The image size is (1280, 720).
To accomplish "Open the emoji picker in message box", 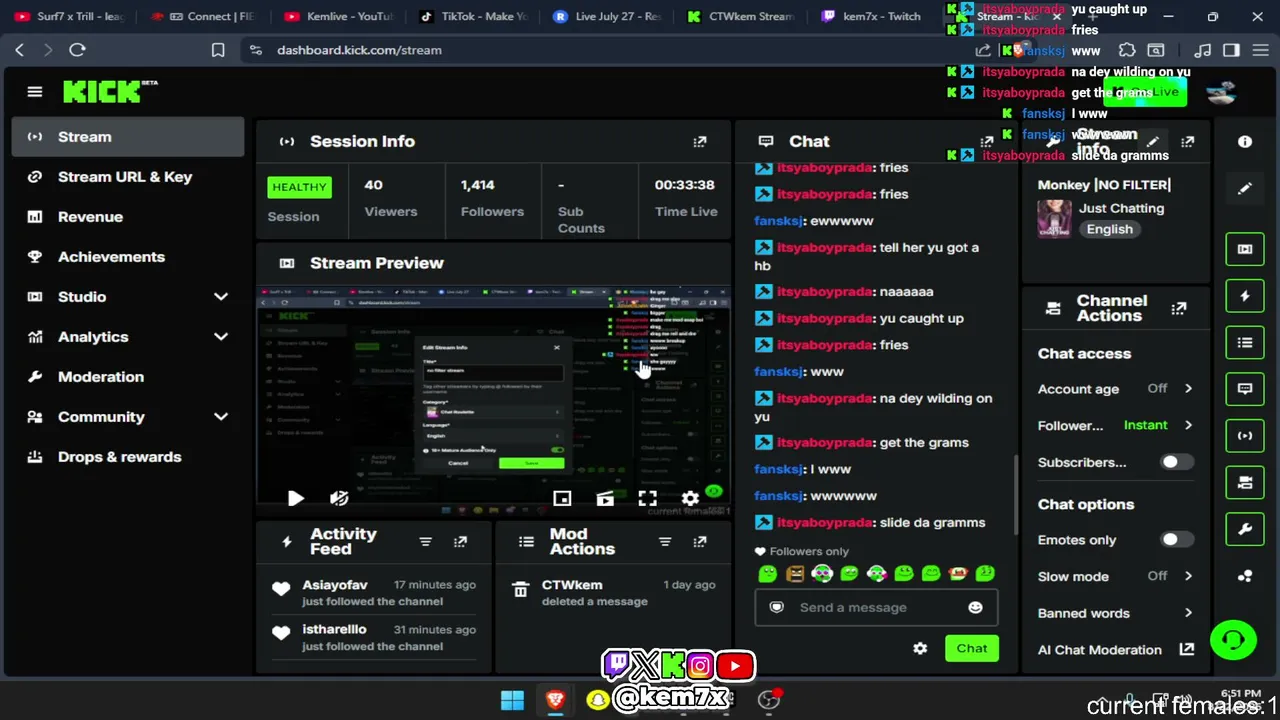I will point(975,608).
